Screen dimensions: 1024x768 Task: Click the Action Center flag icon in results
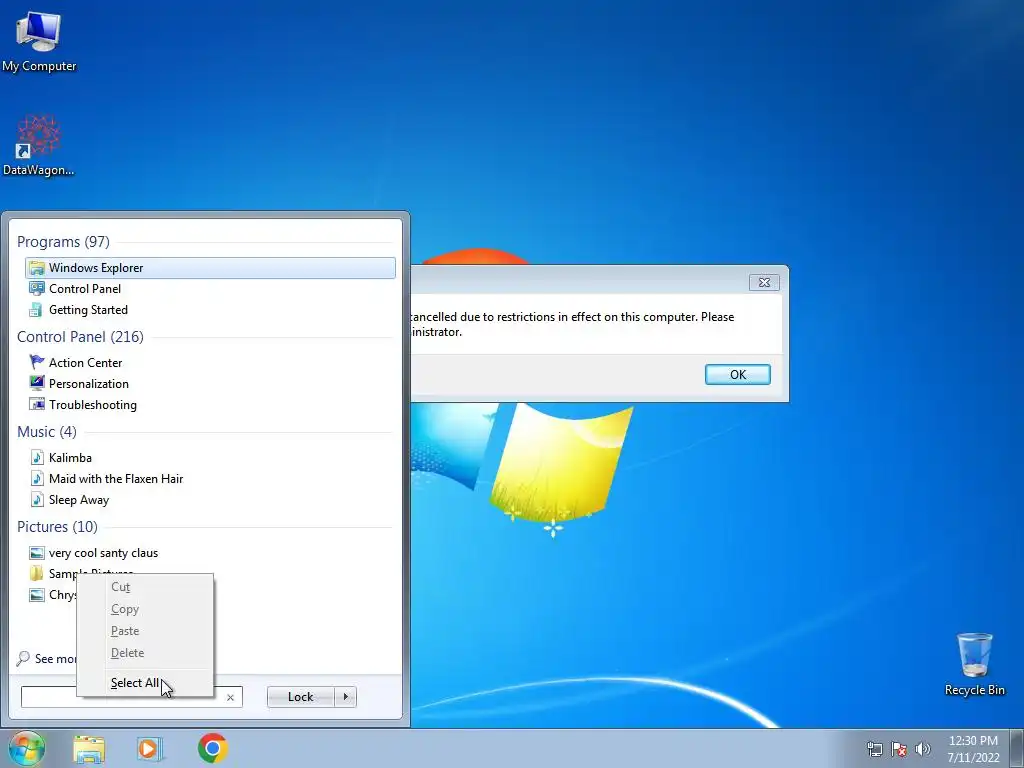[x=37, y=362]
